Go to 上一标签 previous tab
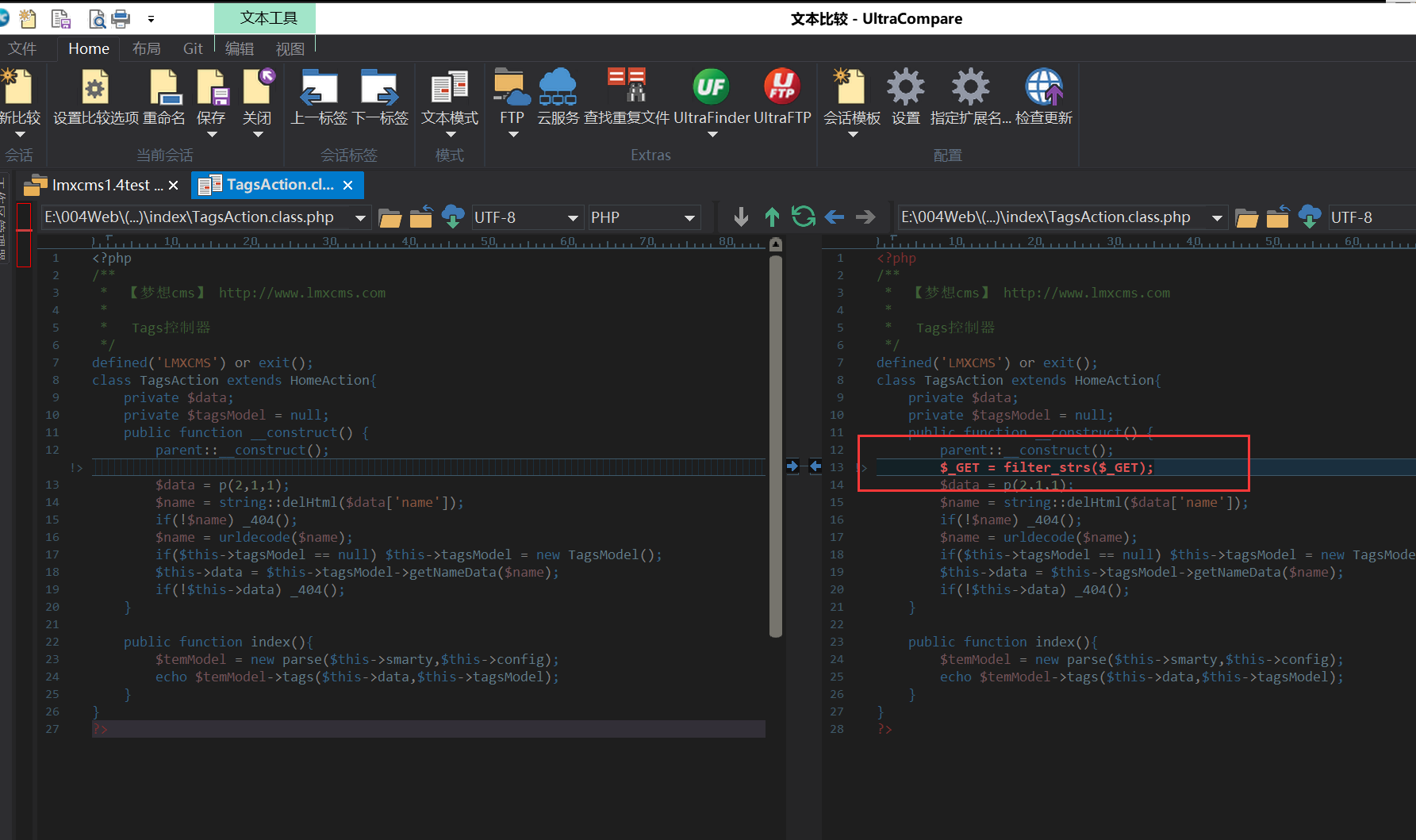 319,87
